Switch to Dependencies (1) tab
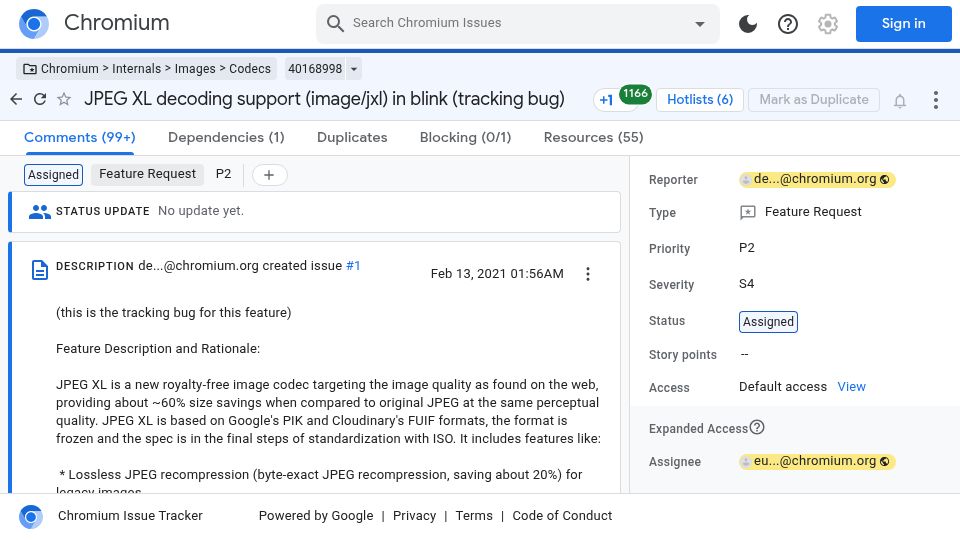The image size is (960, 540). (226, 137)
